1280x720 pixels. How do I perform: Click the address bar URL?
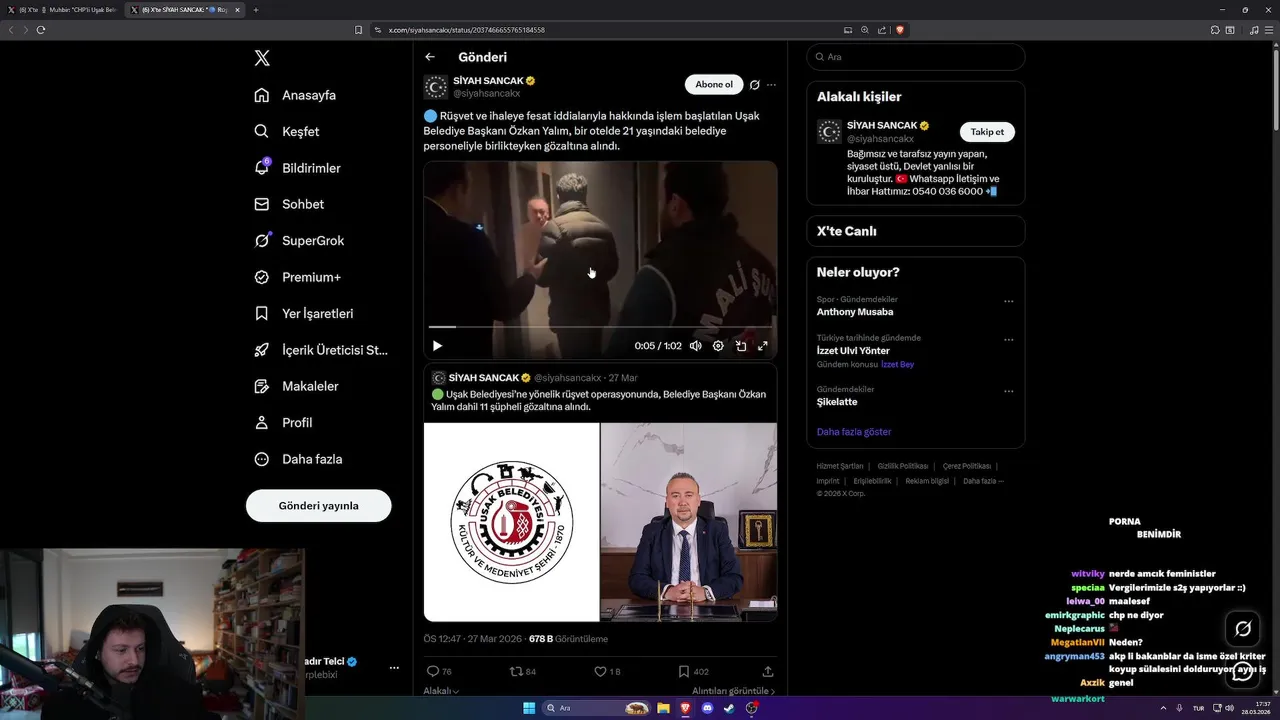click(x=467, y=30)
